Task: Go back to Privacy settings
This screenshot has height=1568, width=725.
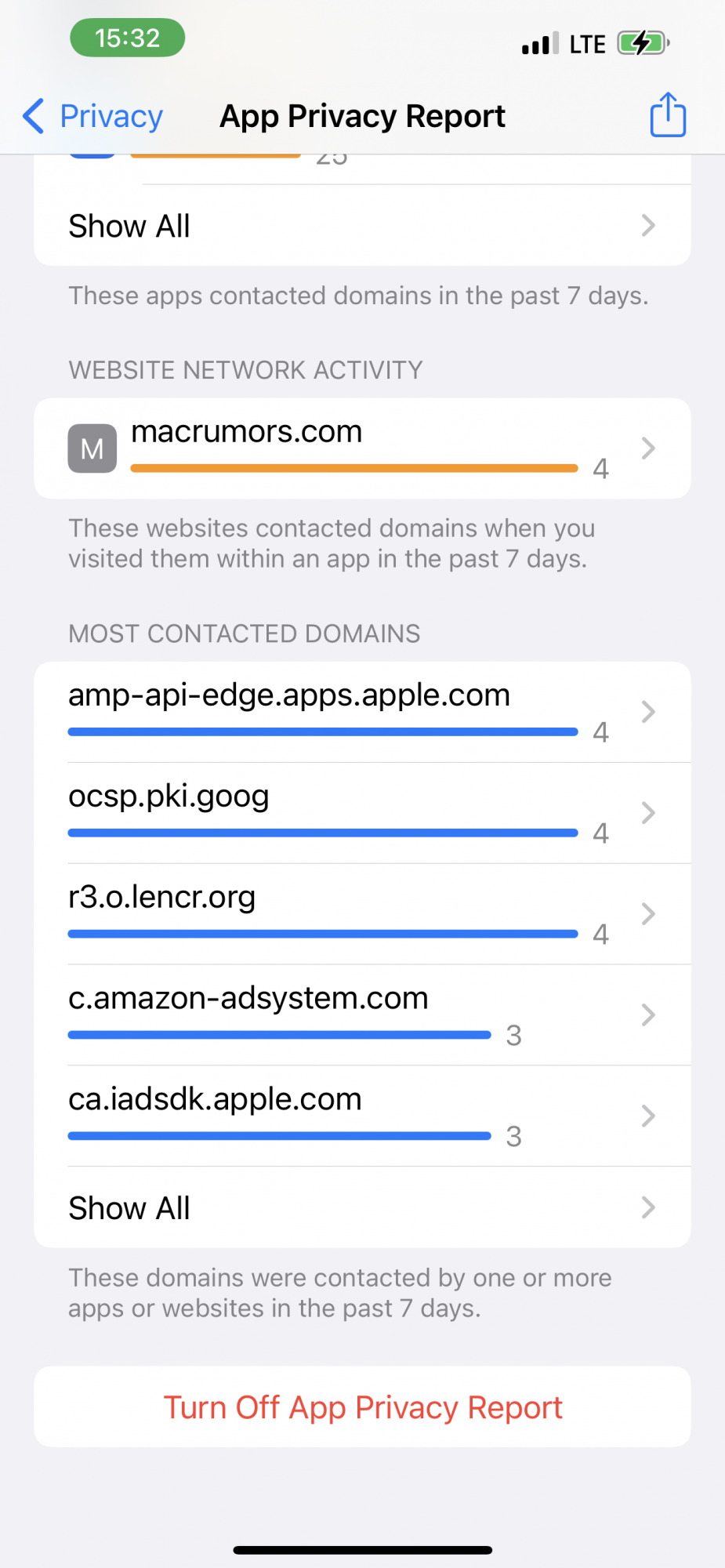Action: point(111,116)
